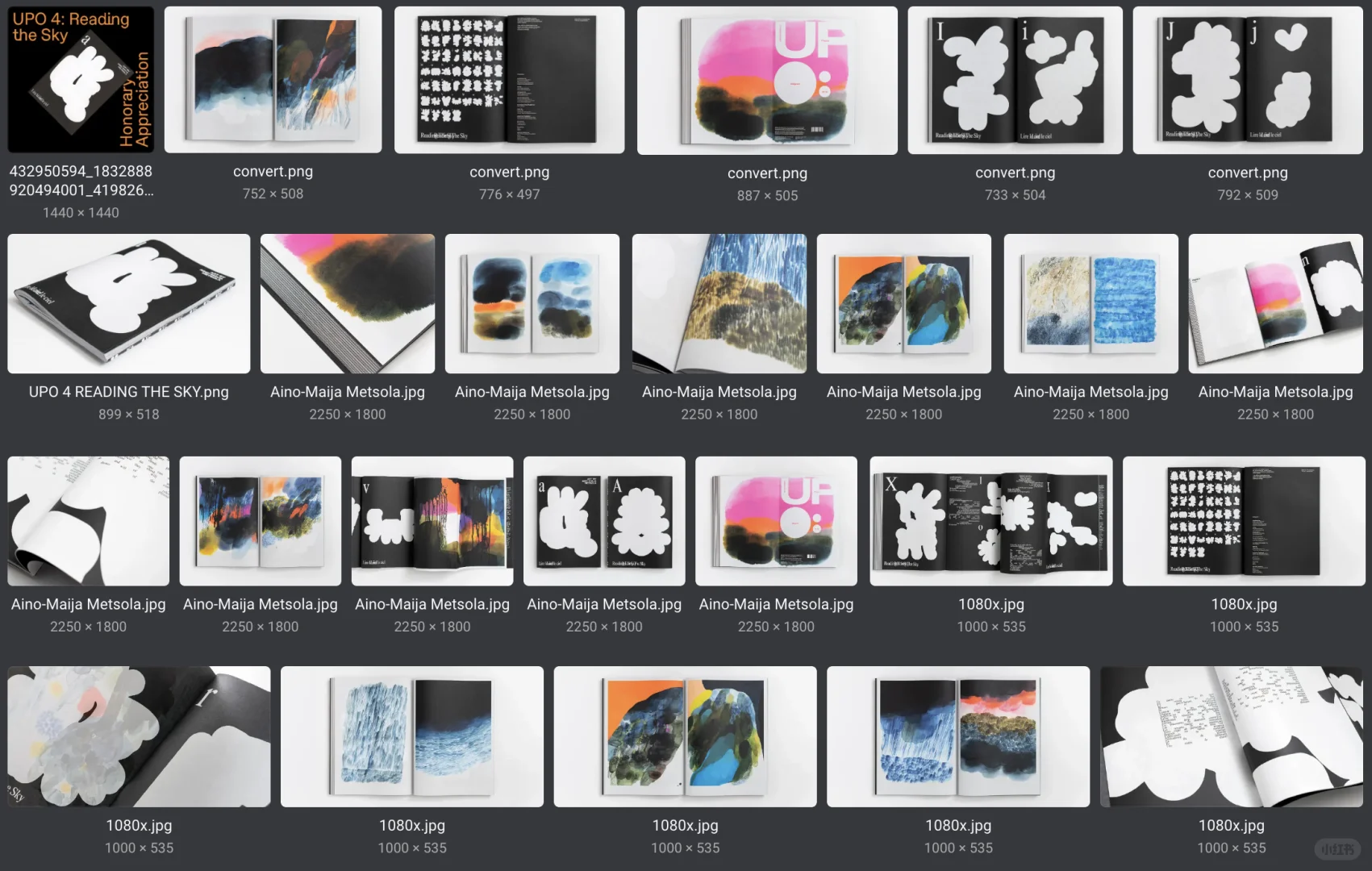This screenshot has width=1372, height=871.
Task: Open the convert.png thumbnail sized 752 × 508
Action: (273, 80)
